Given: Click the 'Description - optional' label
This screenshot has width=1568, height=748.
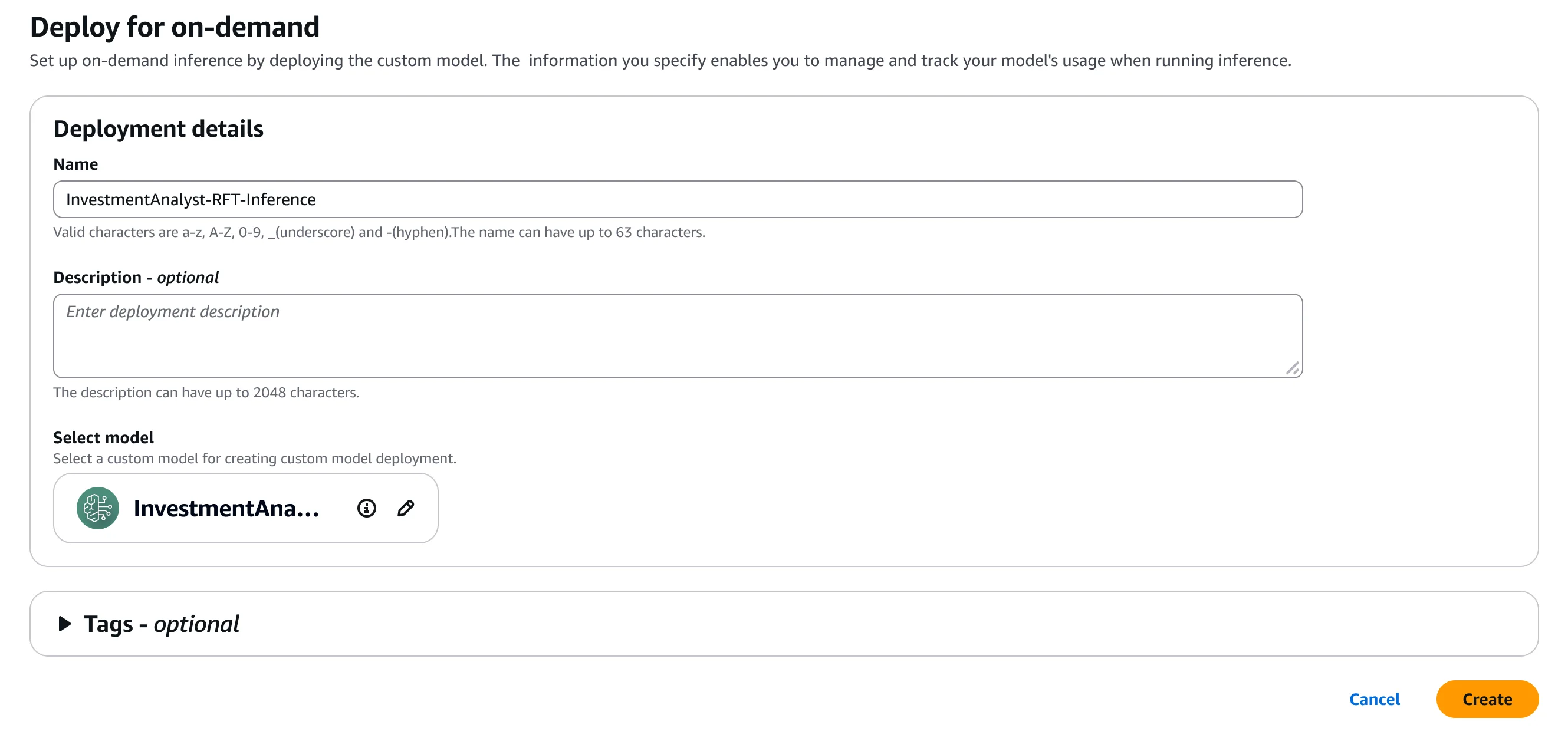Looking at the screenshot, I should [136, 278].
